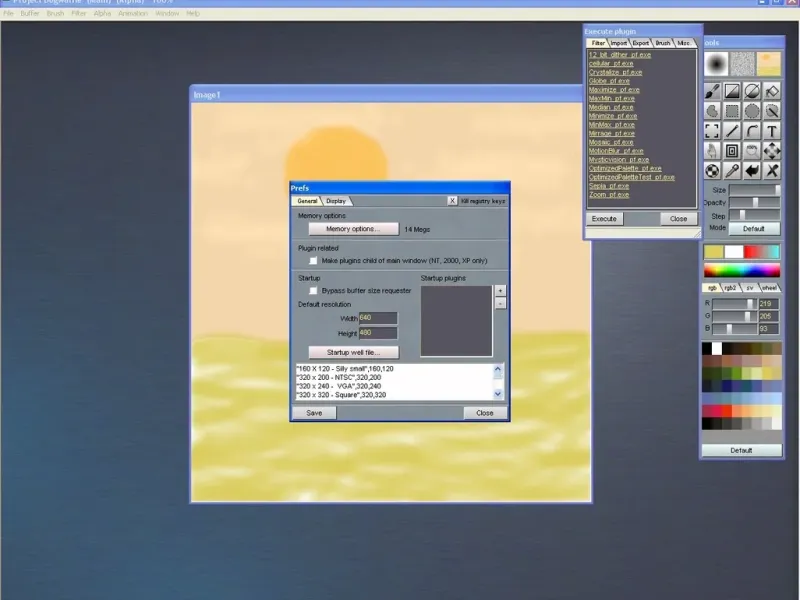
Task: Select the four-arrow move tool
Action: [x=772, y=151]
